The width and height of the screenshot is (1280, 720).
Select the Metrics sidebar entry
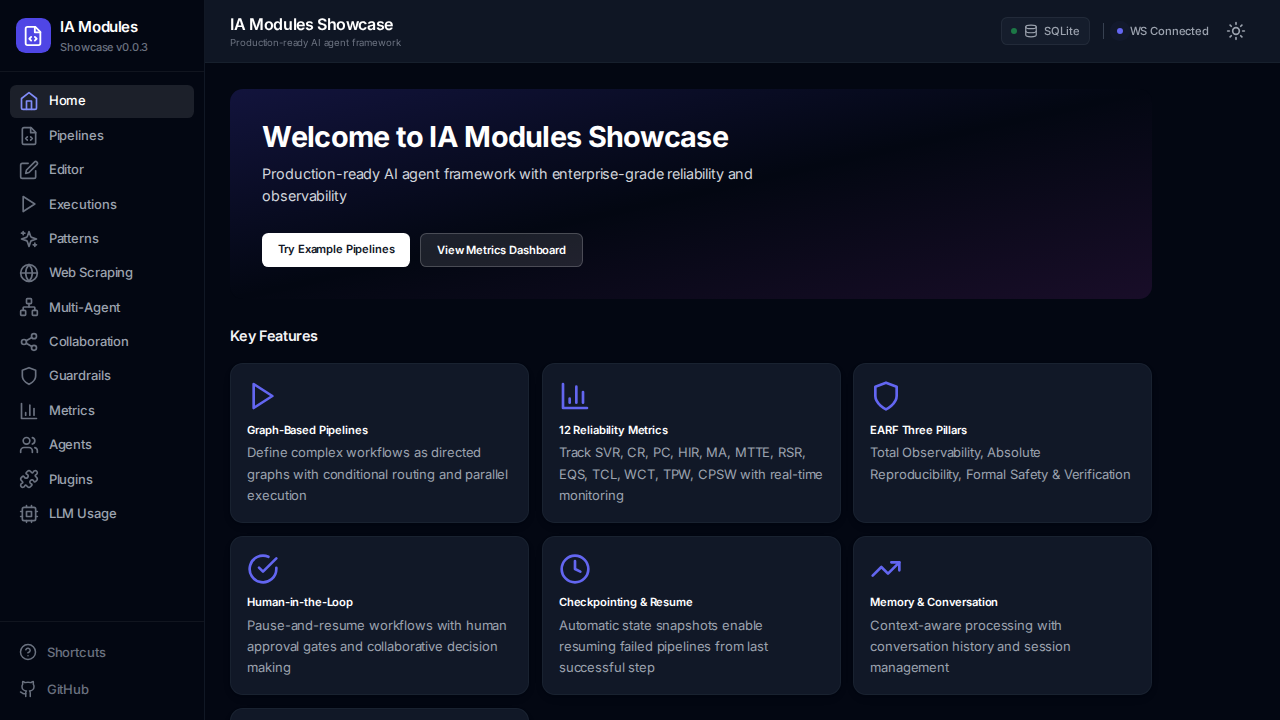[x=72, y=411]
